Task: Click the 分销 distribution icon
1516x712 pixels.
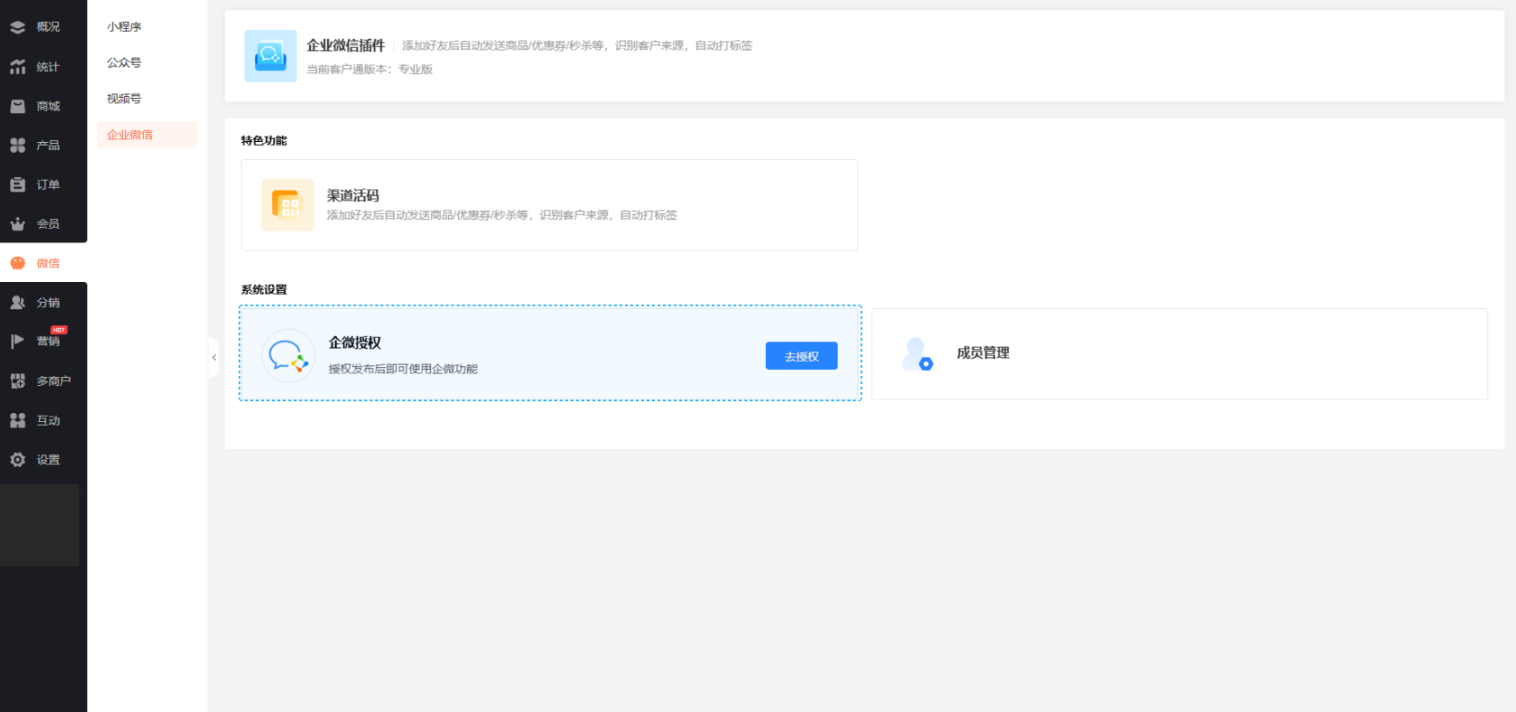Action: [18, 302]
